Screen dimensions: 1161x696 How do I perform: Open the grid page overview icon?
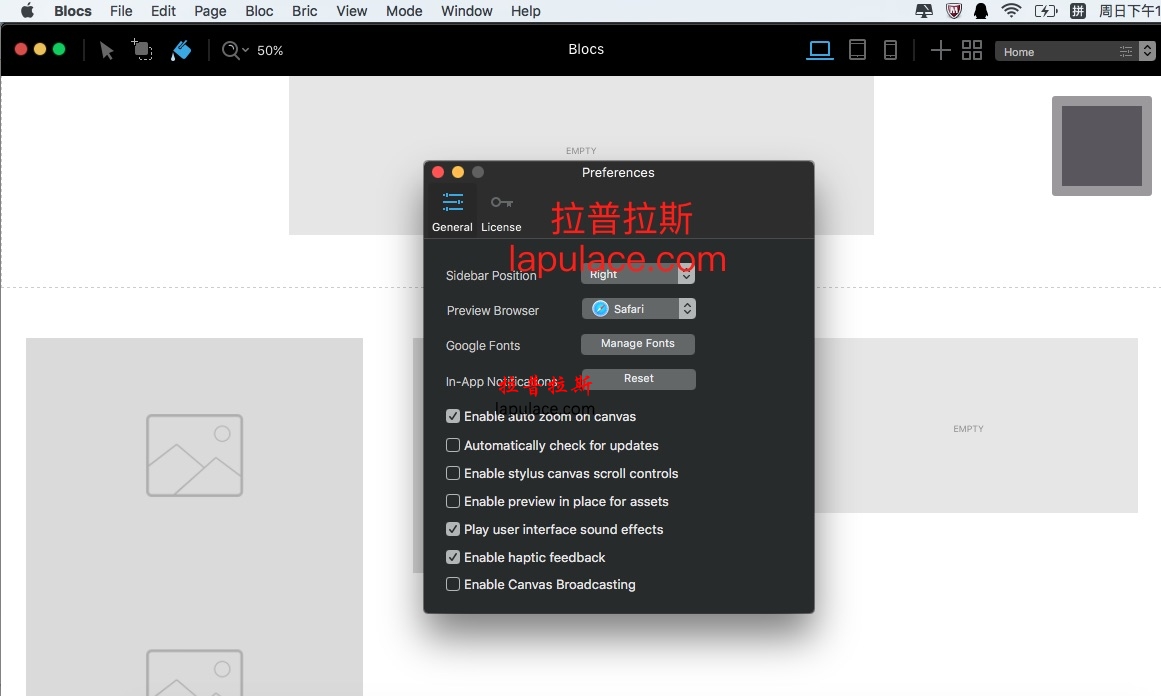click(x=971, y=50)
